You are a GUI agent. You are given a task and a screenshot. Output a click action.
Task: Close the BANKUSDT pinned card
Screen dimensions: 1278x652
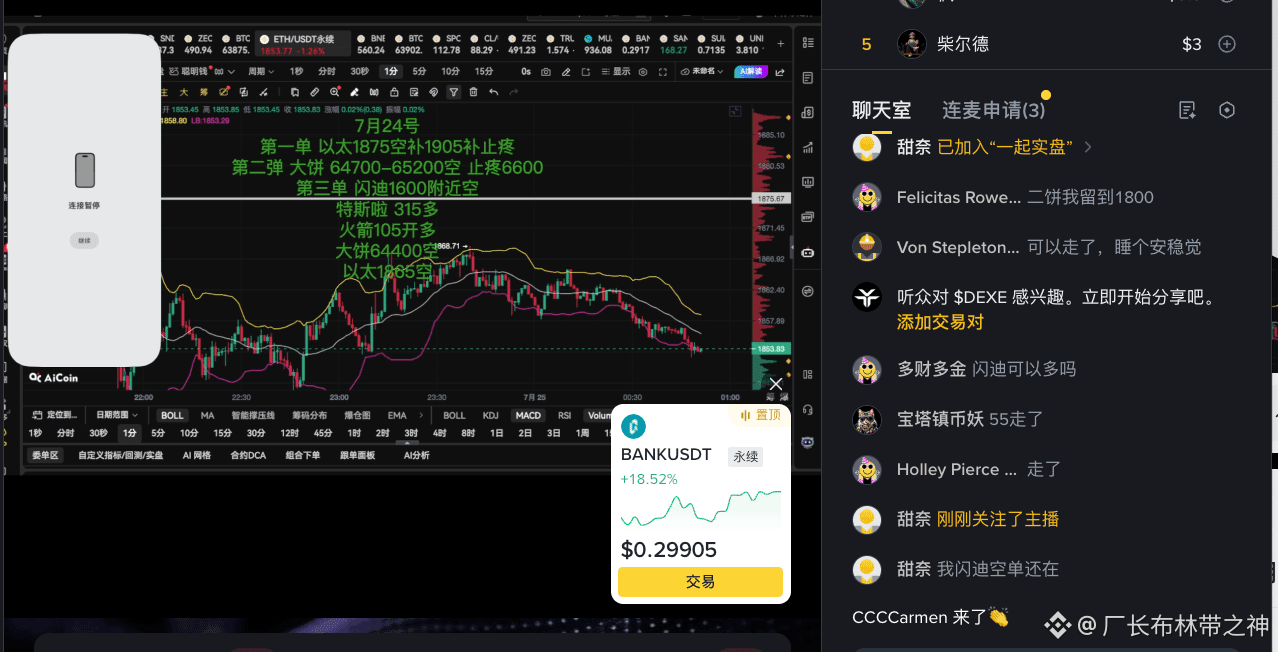pyautogui.click(x=776, y=384)
